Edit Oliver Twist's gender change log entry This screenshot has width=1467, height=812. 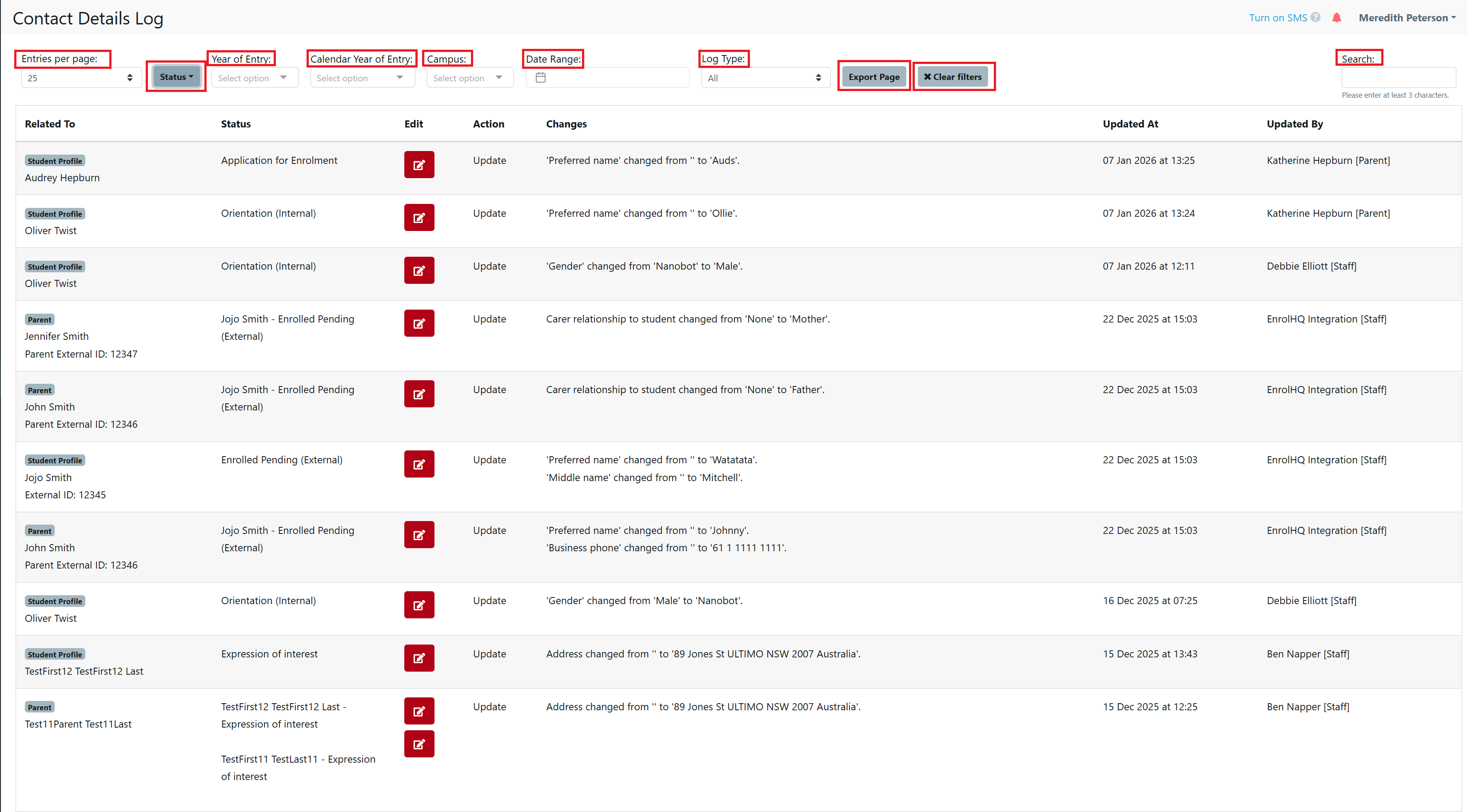(x=419, y=271)
